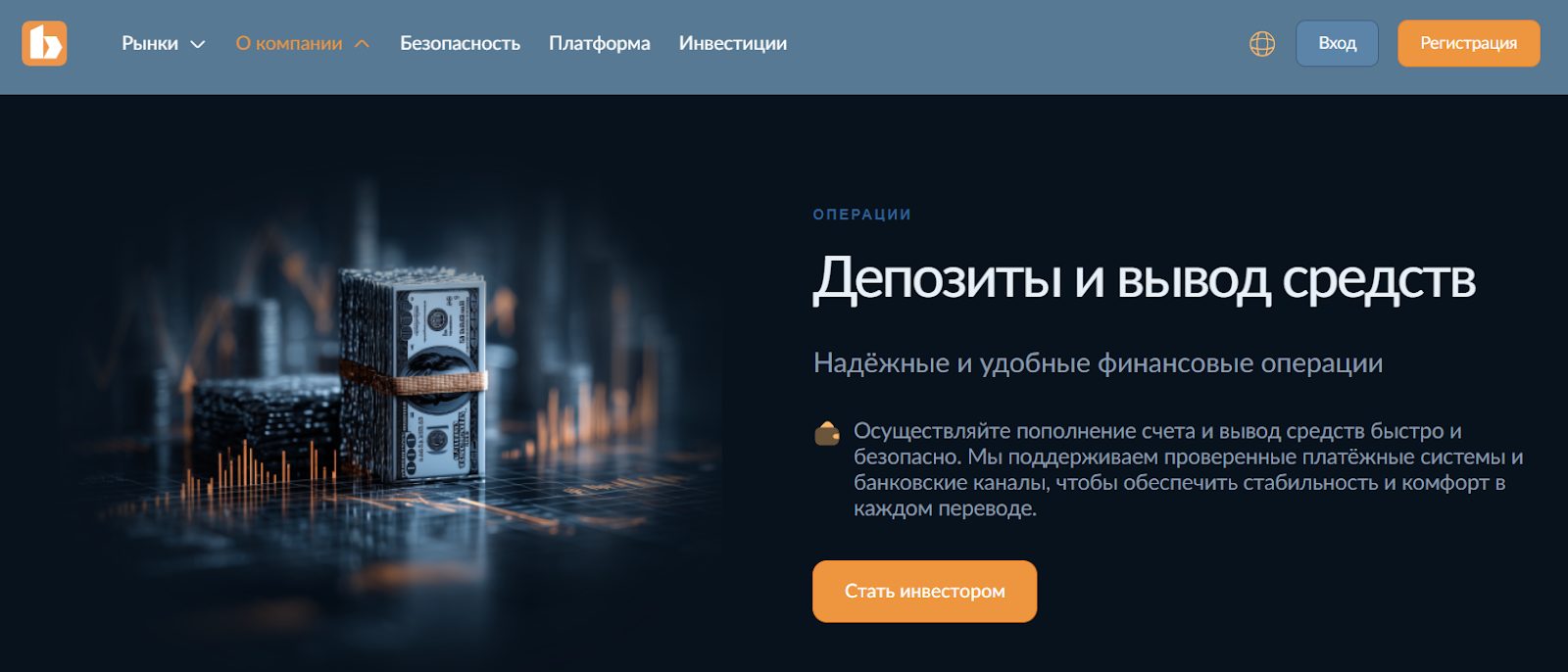Open the globe language selector
The height and width of the screenshot is (672, 1568).
coord(1262,43)
